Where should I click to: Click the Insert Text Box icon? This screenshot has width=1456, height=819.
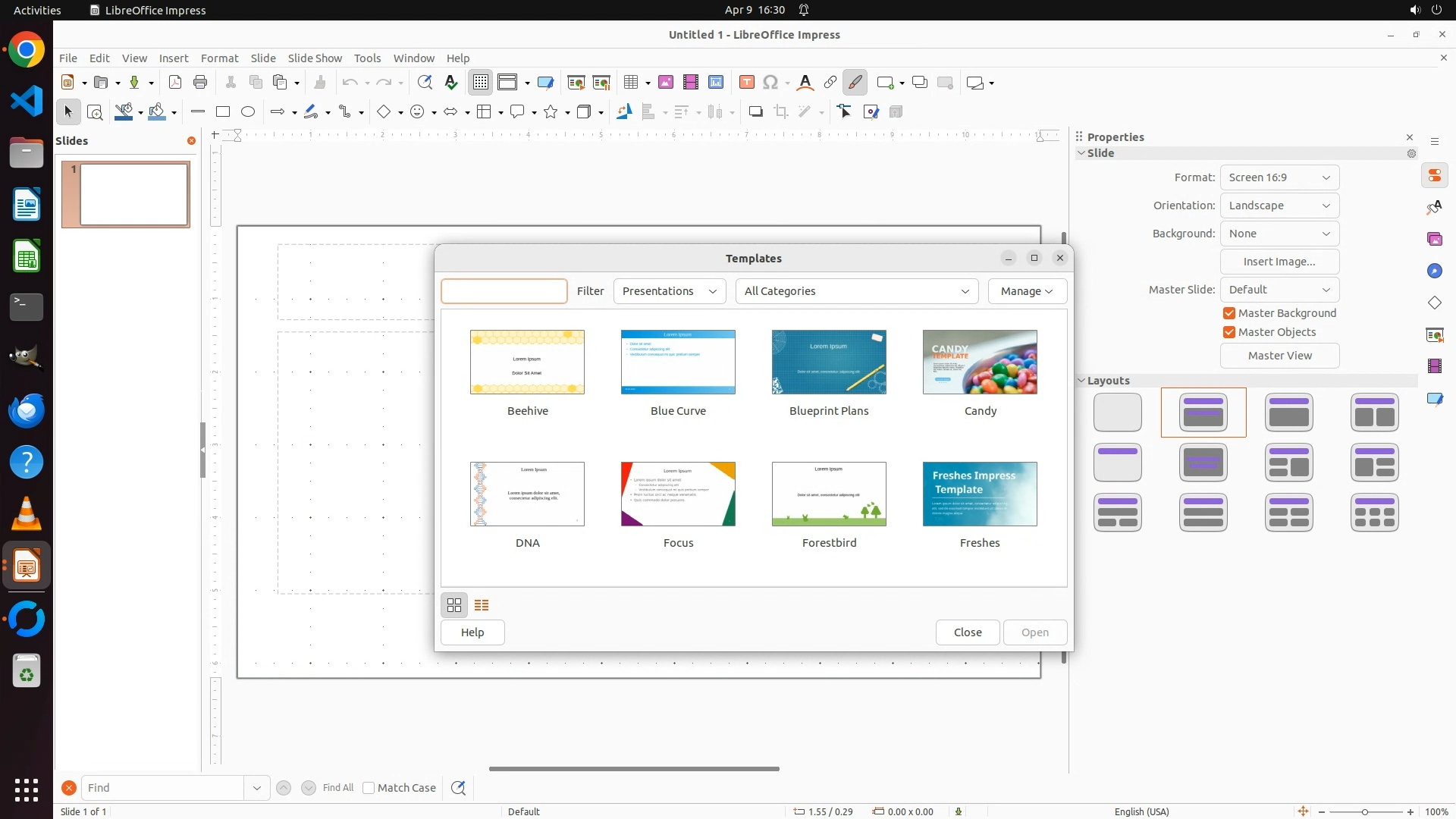(x=747, y=83)
